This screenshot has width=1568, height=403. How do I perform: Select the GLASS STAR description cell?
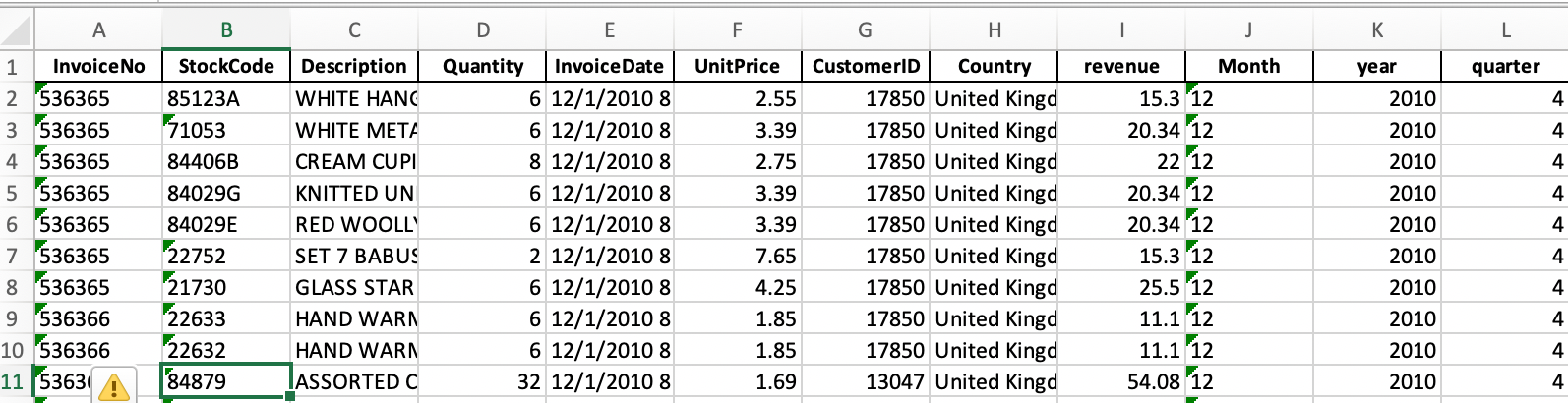tap(354, 287)
